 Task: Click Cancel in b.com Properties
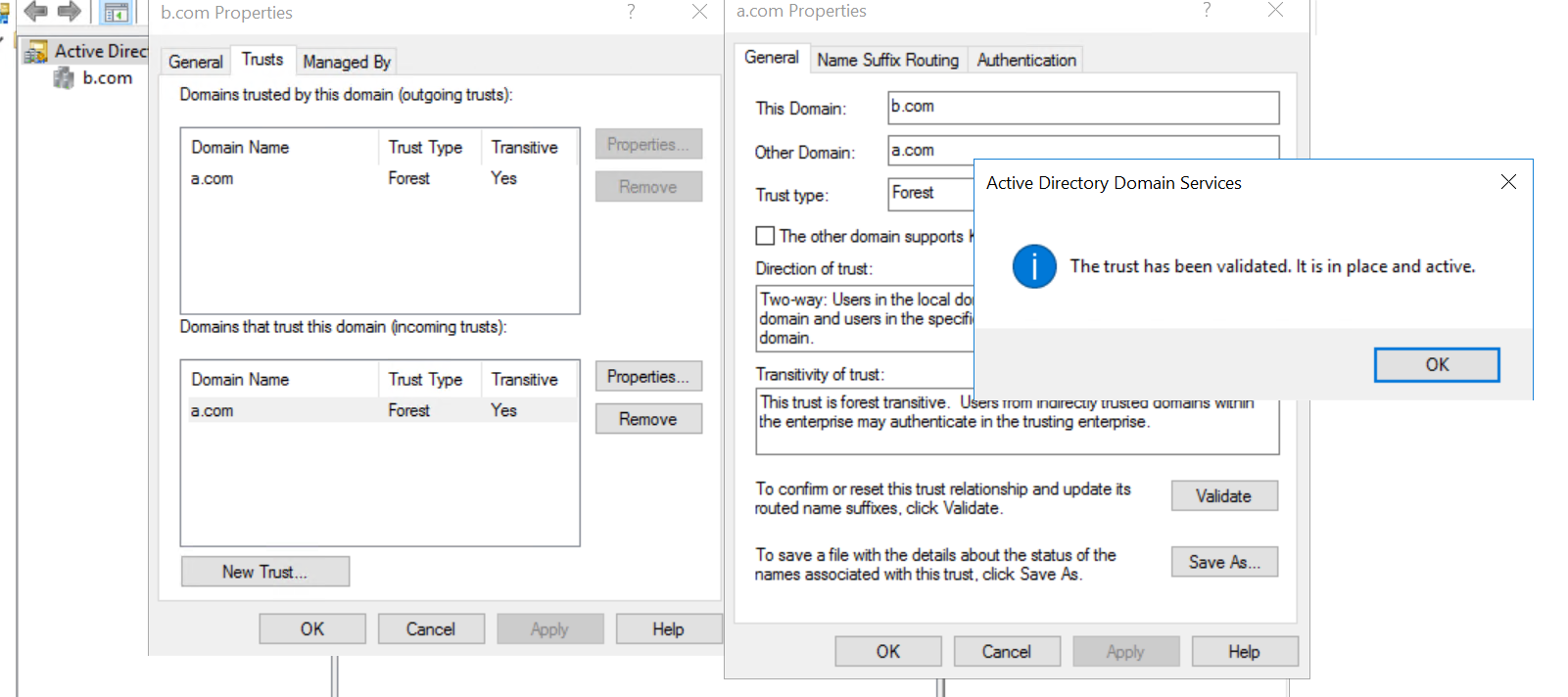(x=431, y=629)
